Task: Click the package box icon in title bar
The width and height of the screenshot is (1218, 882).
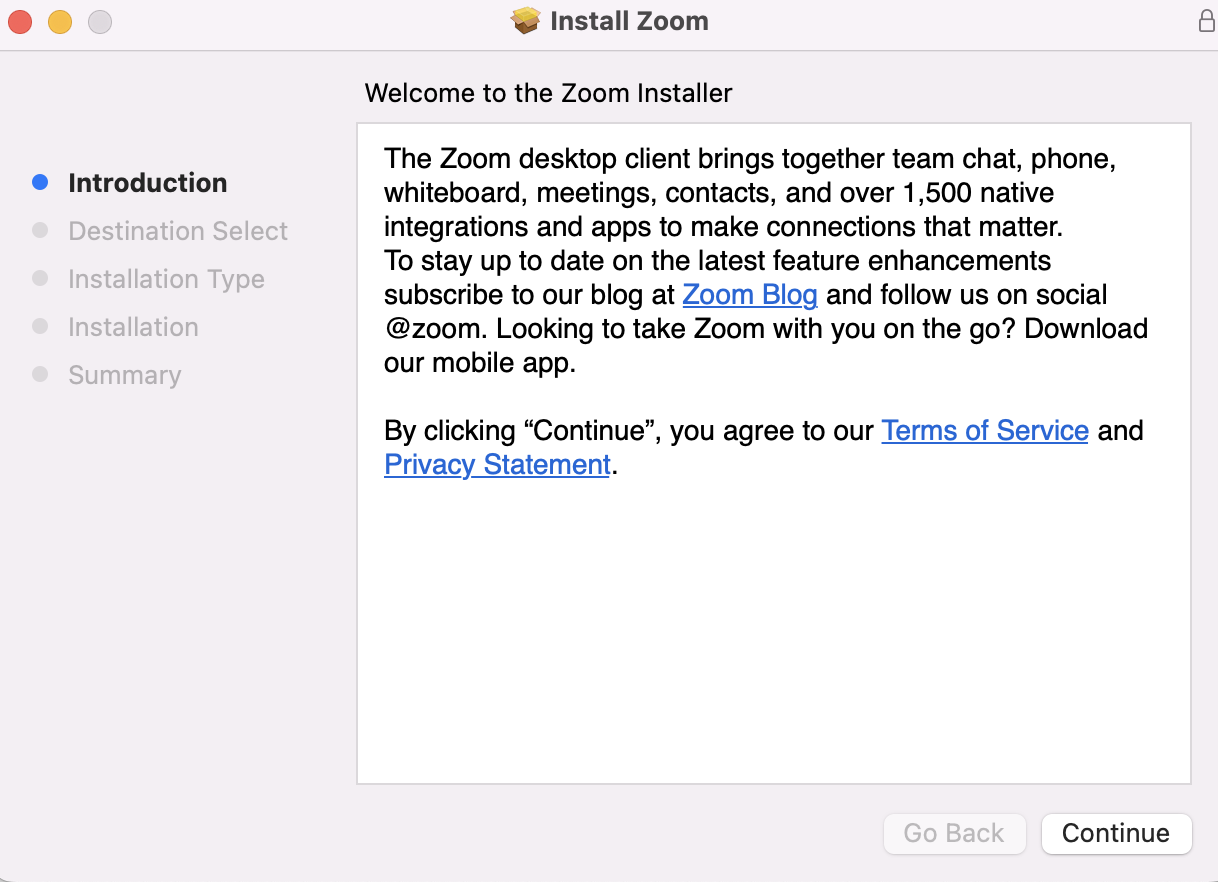Action: pyautogui.click(x=525, y=21)
